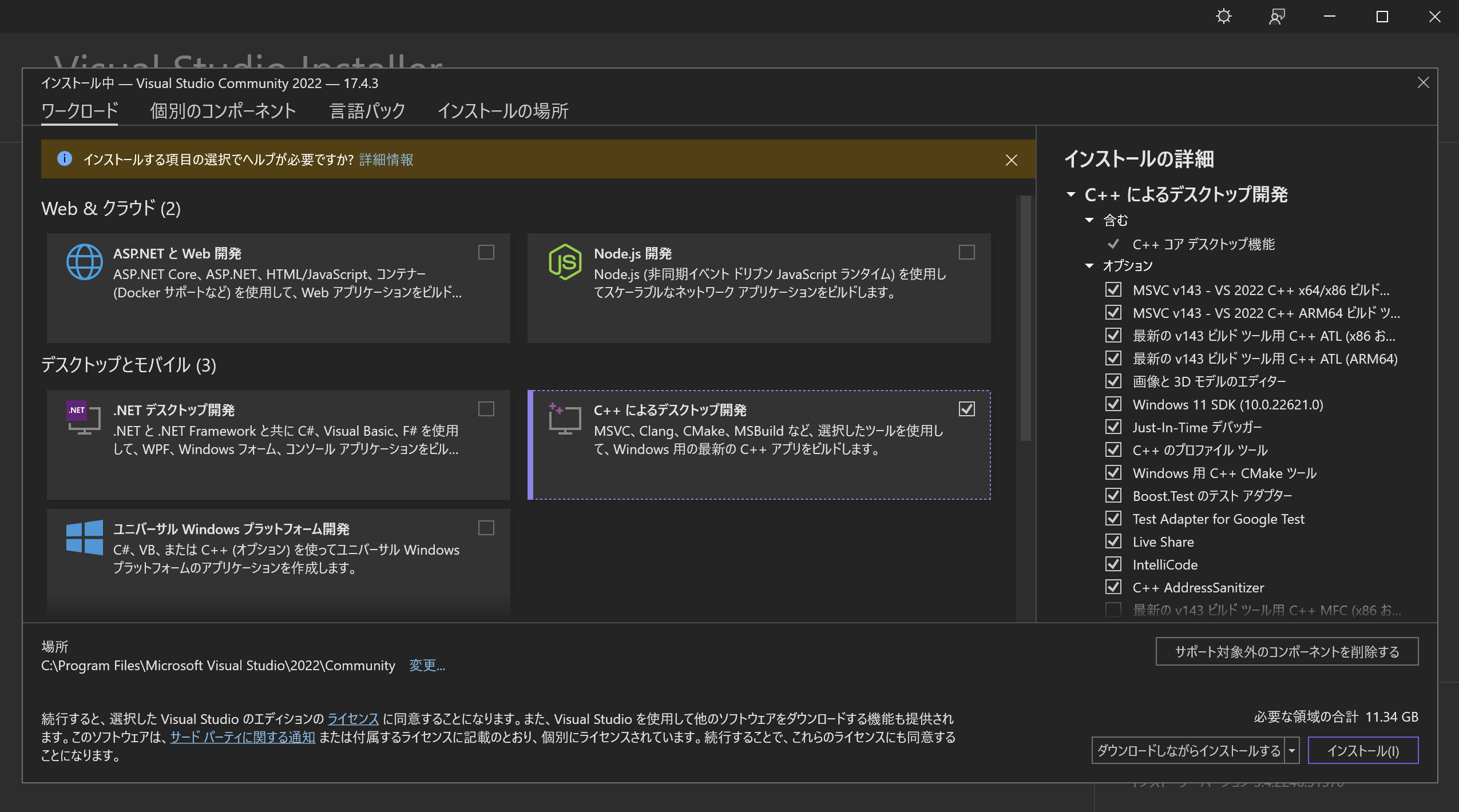
Task: Check the .NET デスクトップ開発 workload
Action: tap(486, 409)
